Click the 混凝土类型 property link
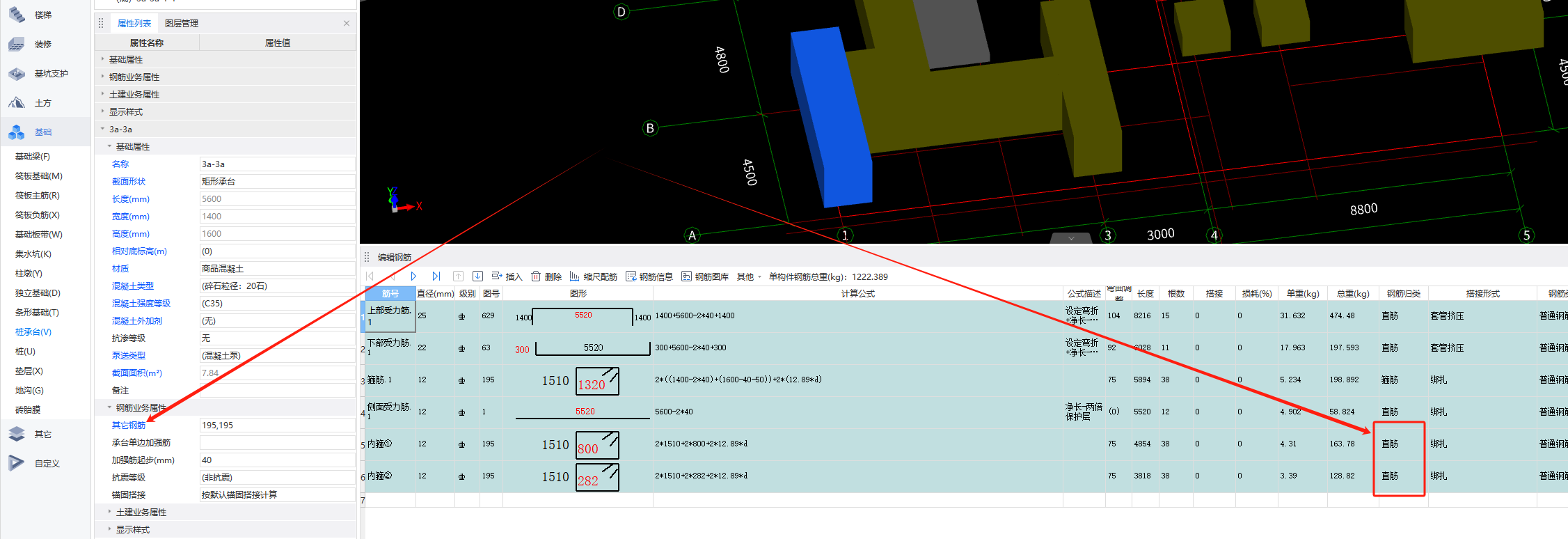 point(133,286)
